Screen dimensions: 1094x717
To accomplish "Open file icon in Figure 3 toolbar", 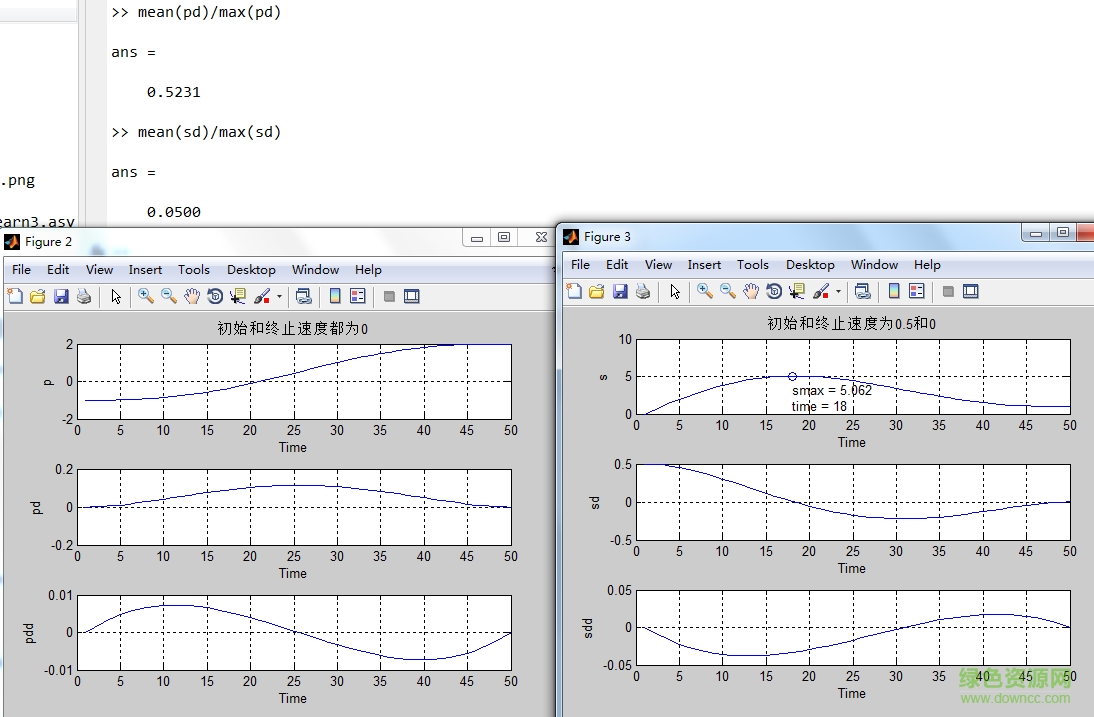I will click(597, 291).
